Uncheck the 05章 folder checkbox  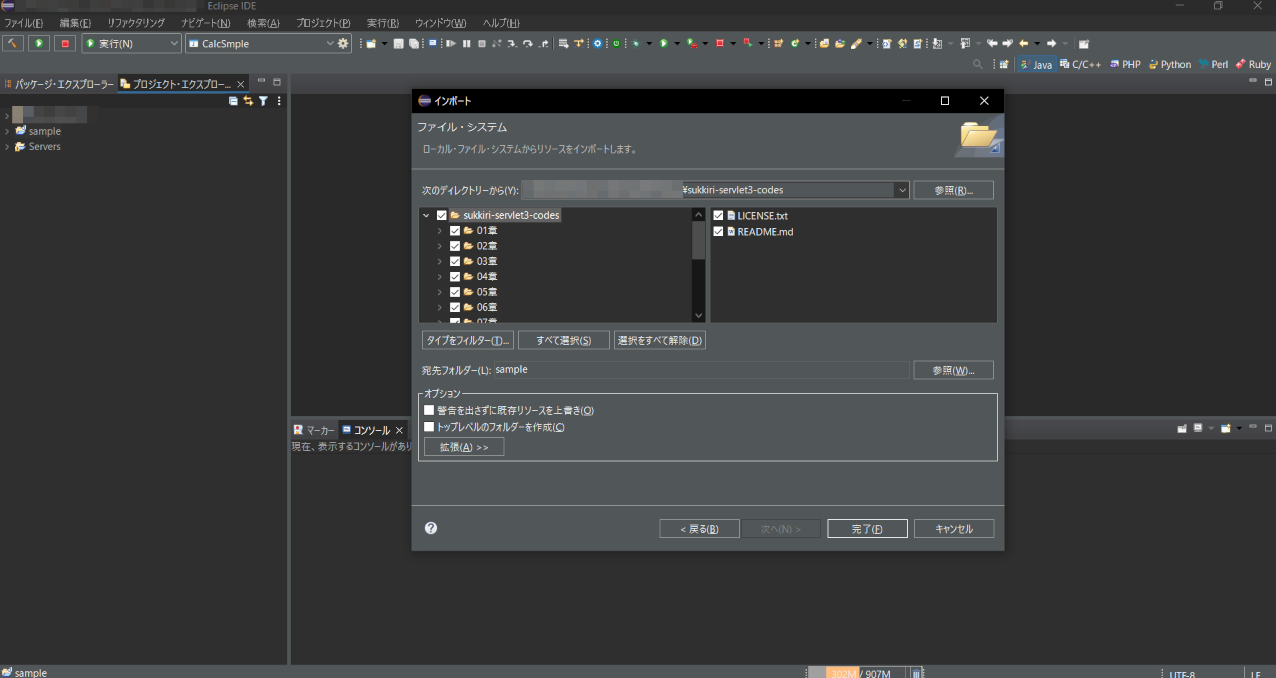[455, 292]
